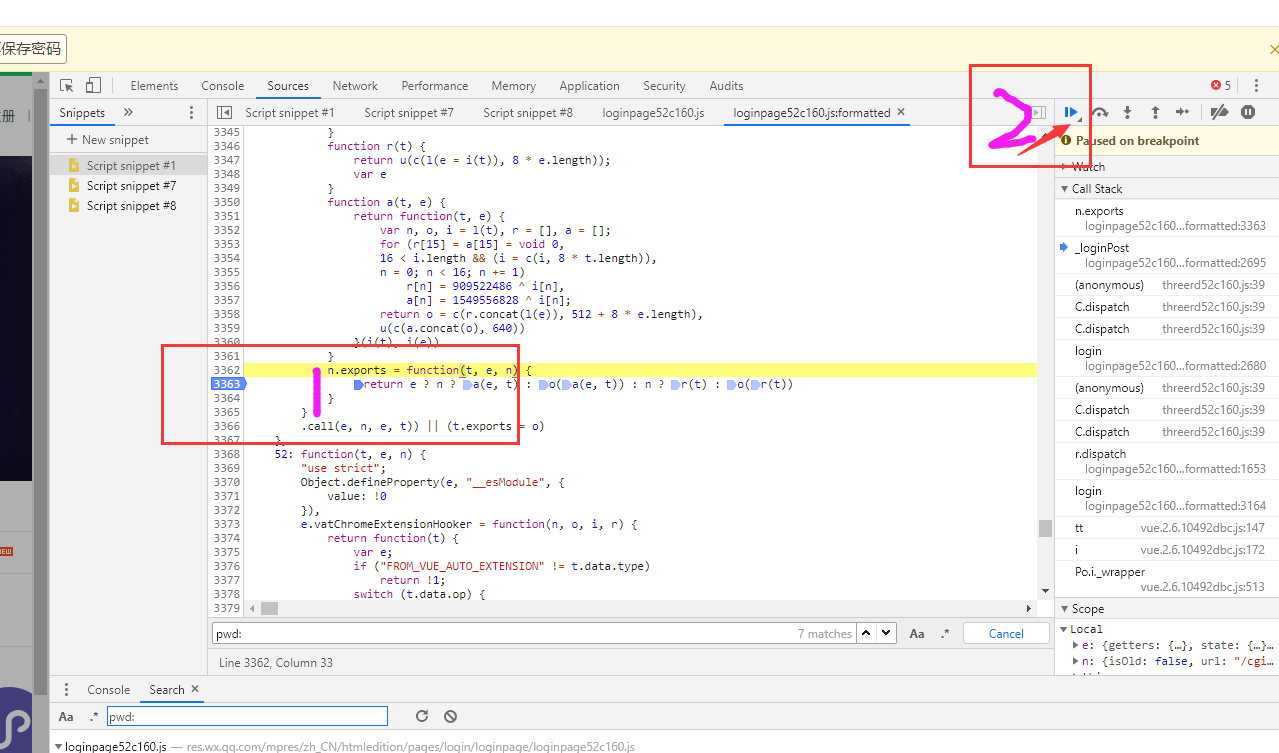Screen dimensions: 1279x753
Task: Click the Step debugger button
Action: [x=1182, y=113]
